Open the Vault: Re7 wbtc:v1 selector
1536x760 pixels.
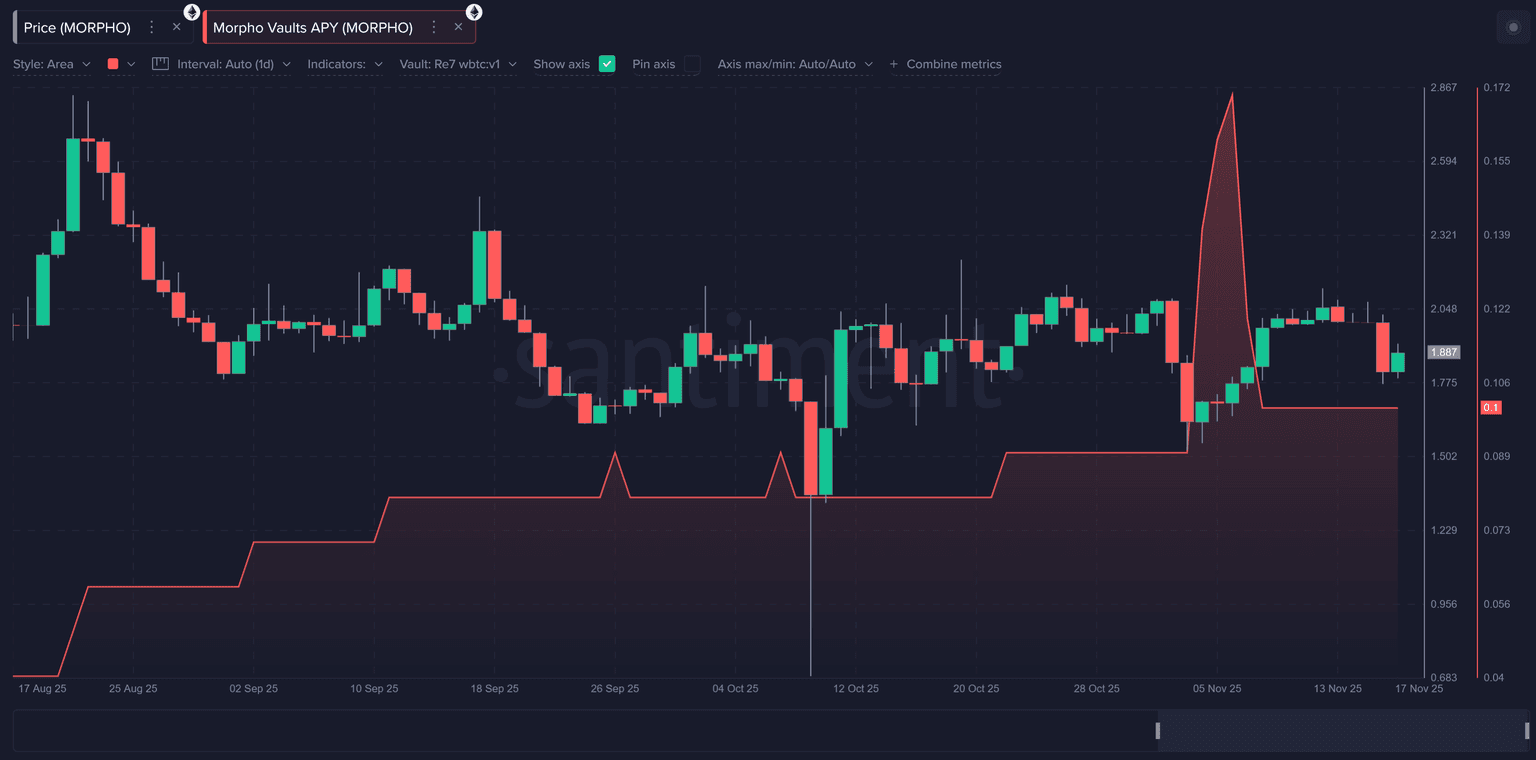[x=458, y=64]
